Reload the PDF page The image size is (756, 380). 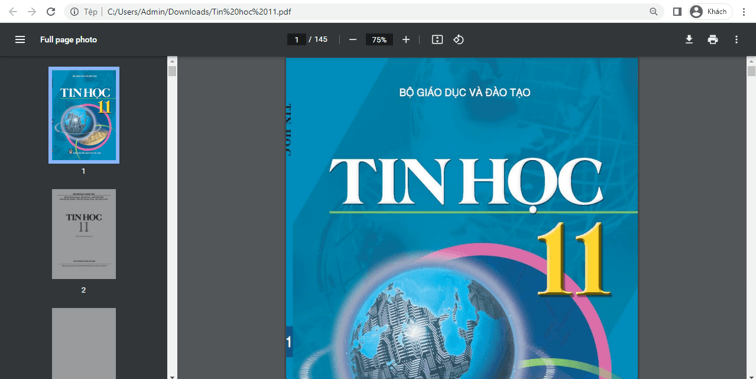coord(51,12)
